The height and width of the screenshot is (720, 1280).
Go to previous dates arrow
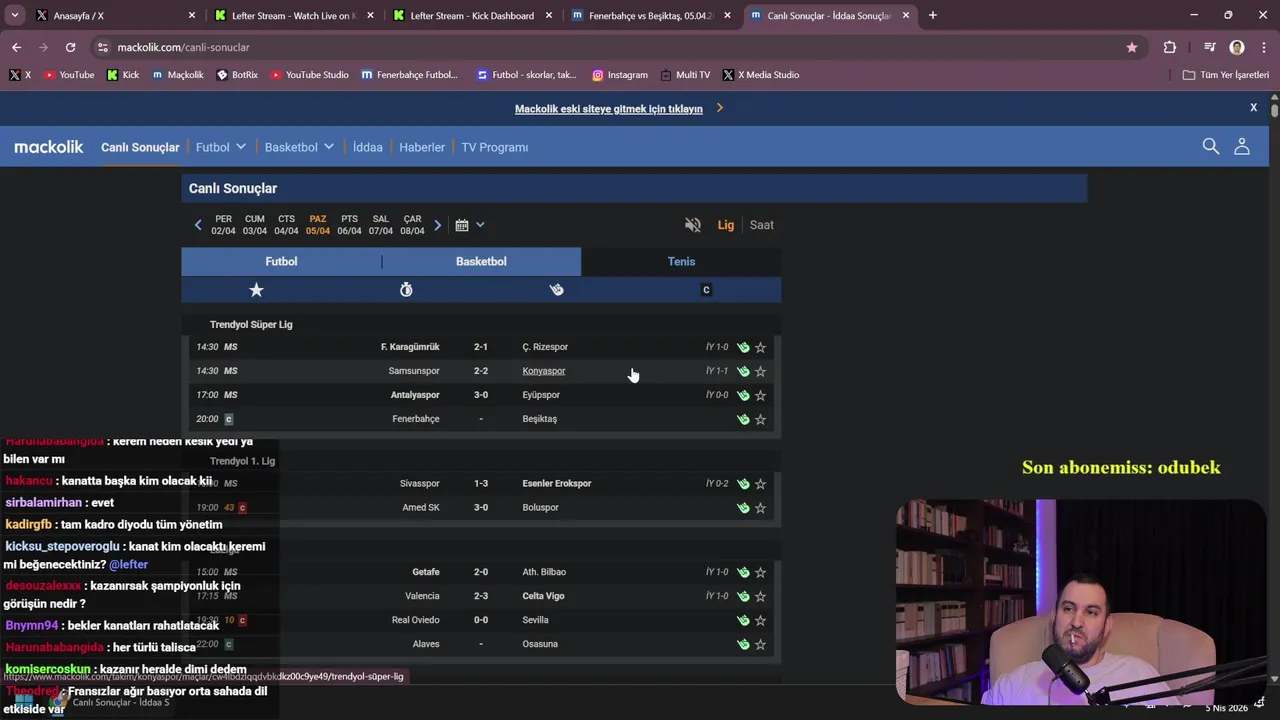[x=198, y=225]
